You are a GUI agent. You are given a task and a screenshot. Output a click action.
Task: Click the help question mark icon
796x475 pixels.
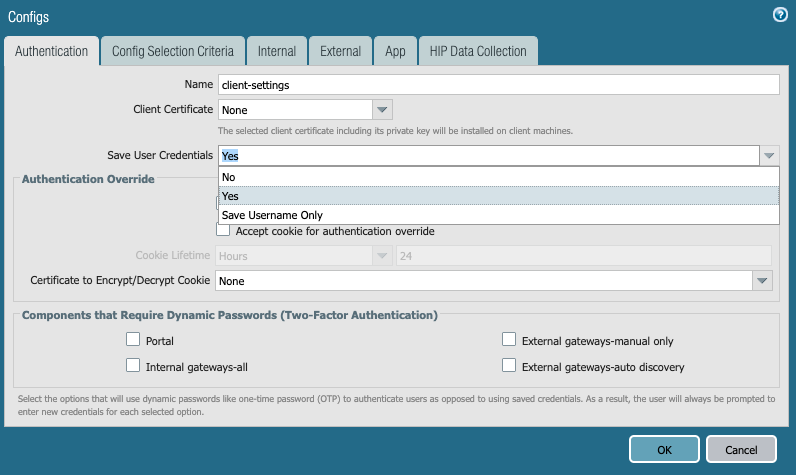pos(780,15)
